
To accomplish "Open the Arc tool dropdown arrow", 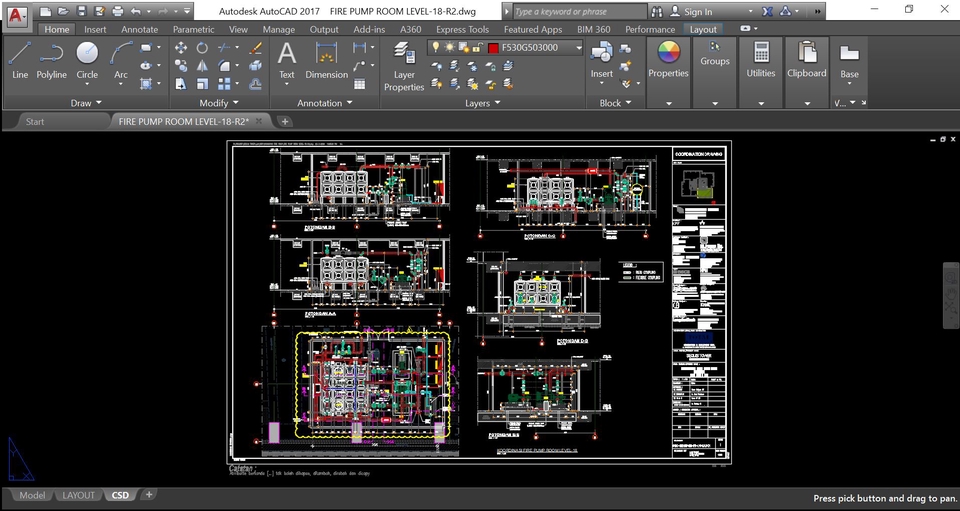I will (121, 85).
